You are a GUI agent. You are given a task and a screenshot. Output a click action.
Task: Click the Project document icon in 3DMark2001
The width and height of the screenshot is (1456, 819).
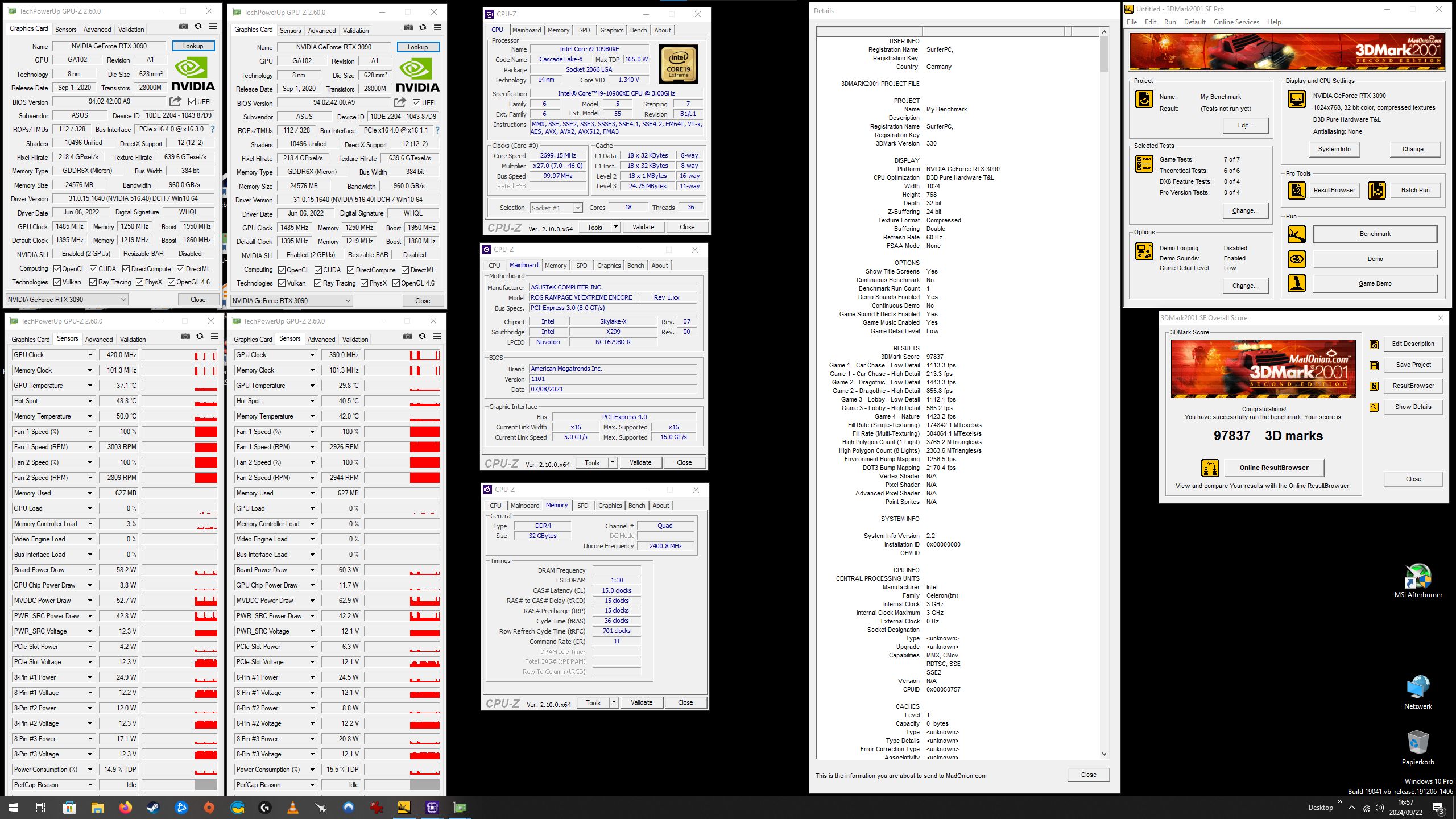(x=1144, y=99)
